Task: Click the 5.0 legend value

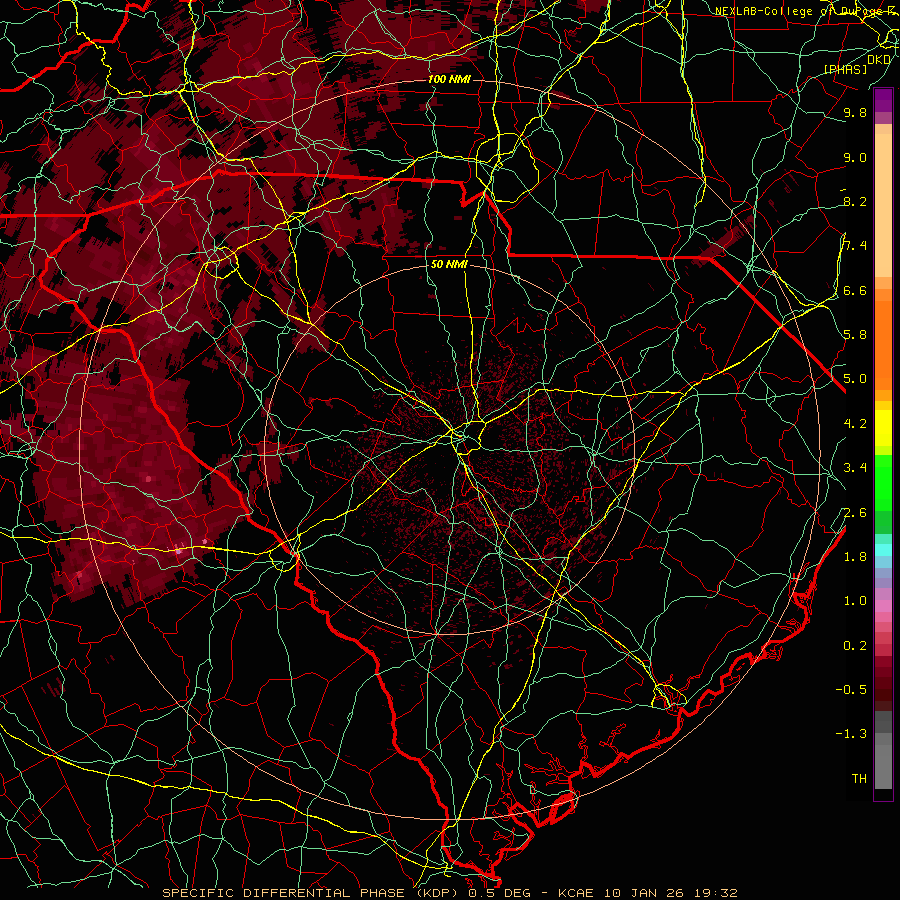Action: pos(855,379)
